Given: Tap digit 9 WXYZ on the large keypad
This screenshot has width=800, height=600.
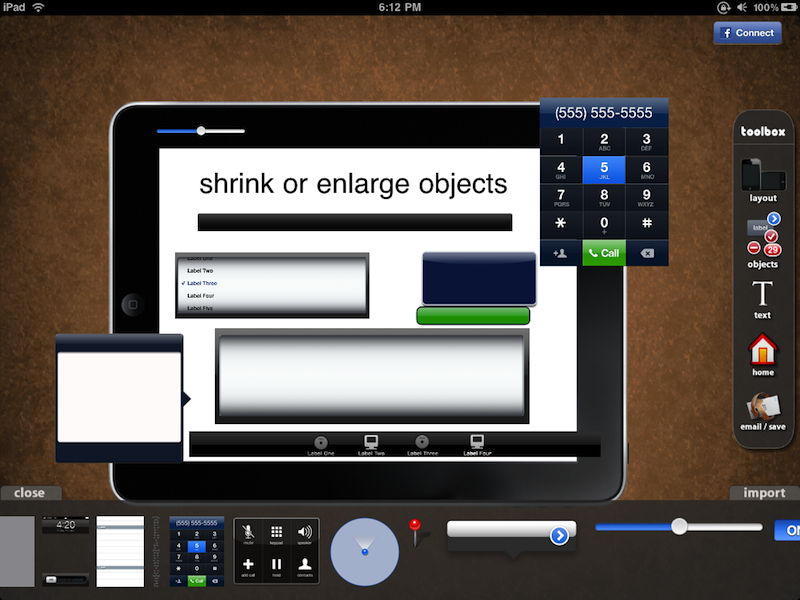Looking at the screenshot, I should 646,197.
